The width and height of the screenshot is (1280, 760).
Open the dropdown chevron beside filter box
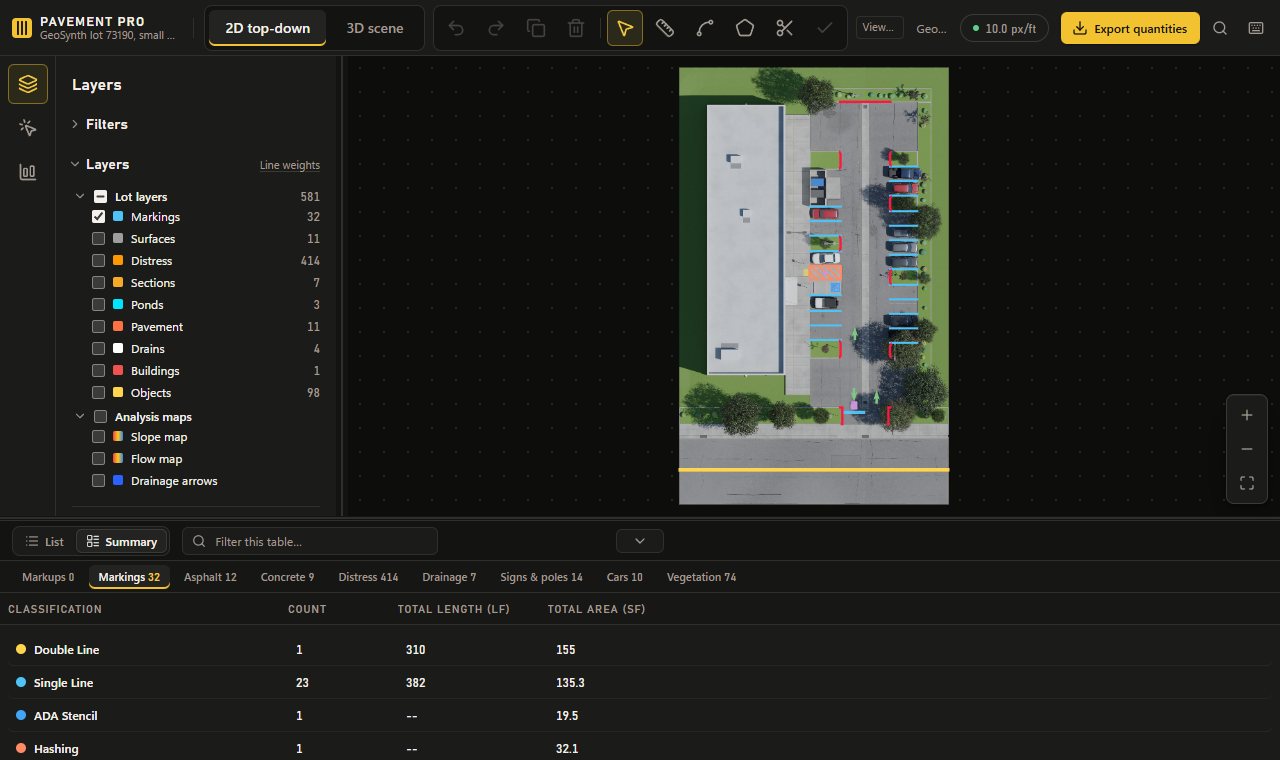point(640,541)
